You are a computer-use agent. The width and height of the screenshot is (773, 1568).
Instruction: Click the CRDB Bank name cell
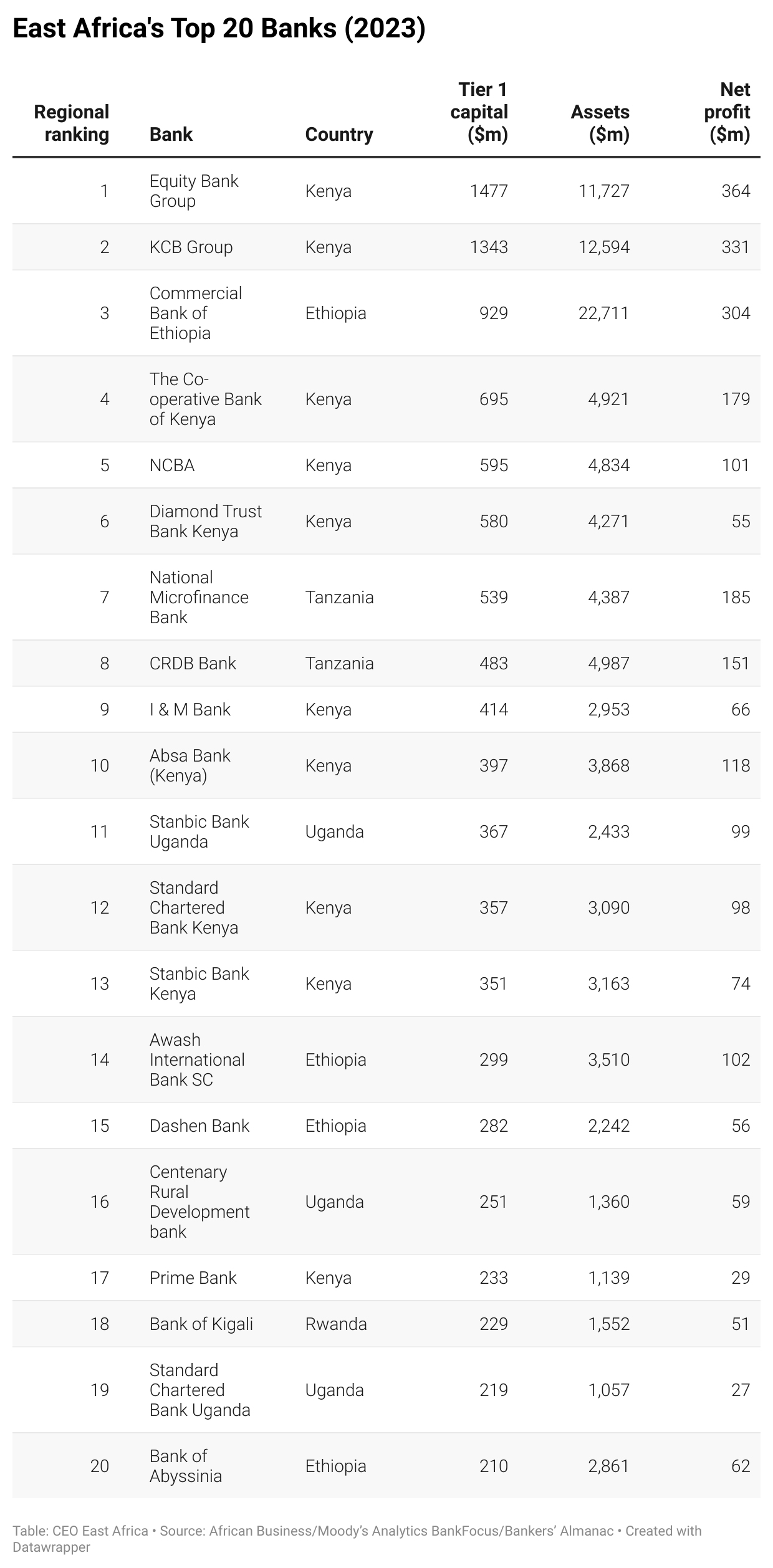click(193, 663)
